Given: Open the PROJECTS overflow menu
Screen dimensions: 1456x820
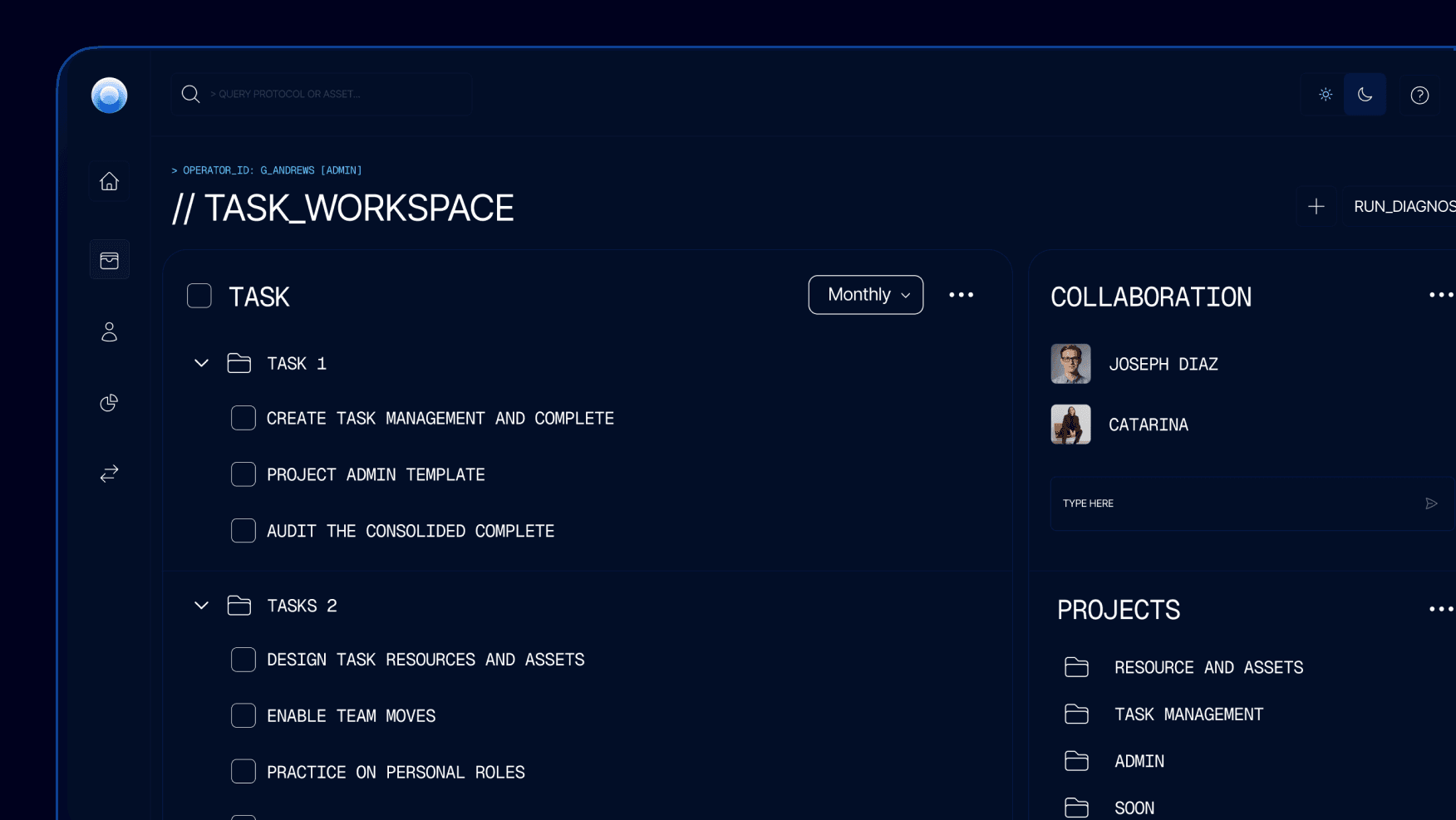Looking at the screenshot, I should point(1440,609).
